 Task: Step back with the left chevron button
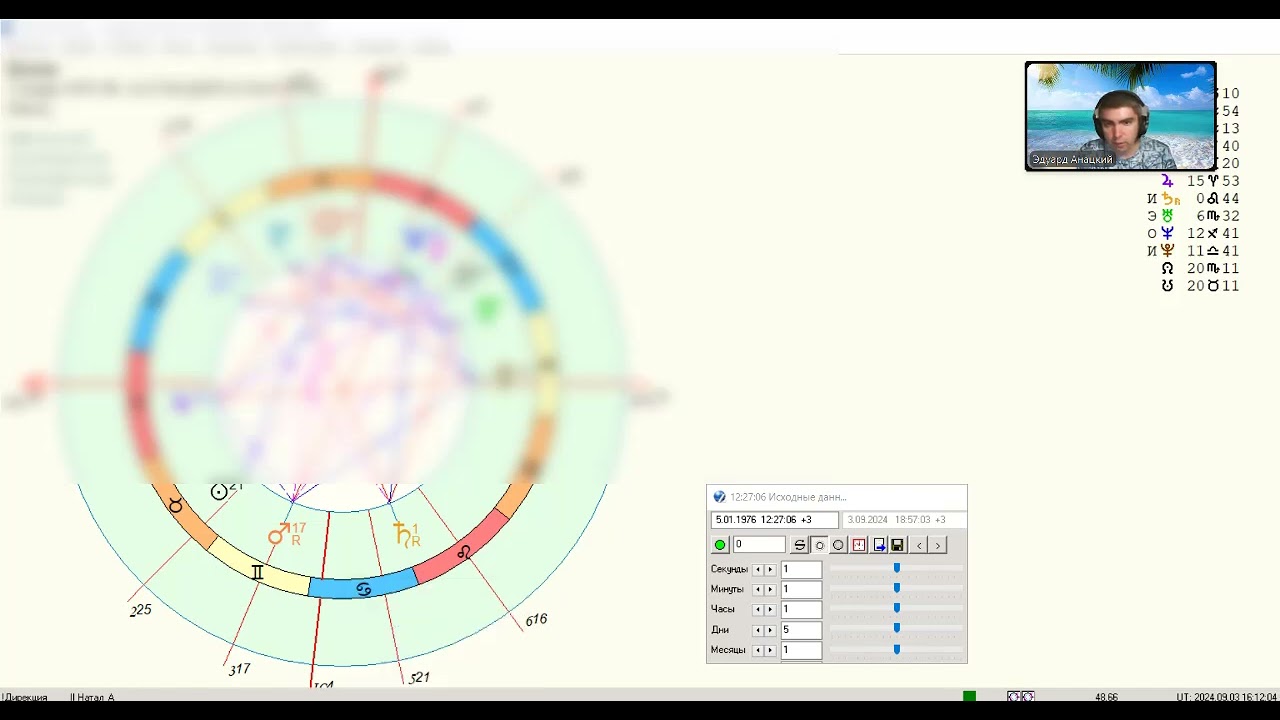(x=919, y=545)
